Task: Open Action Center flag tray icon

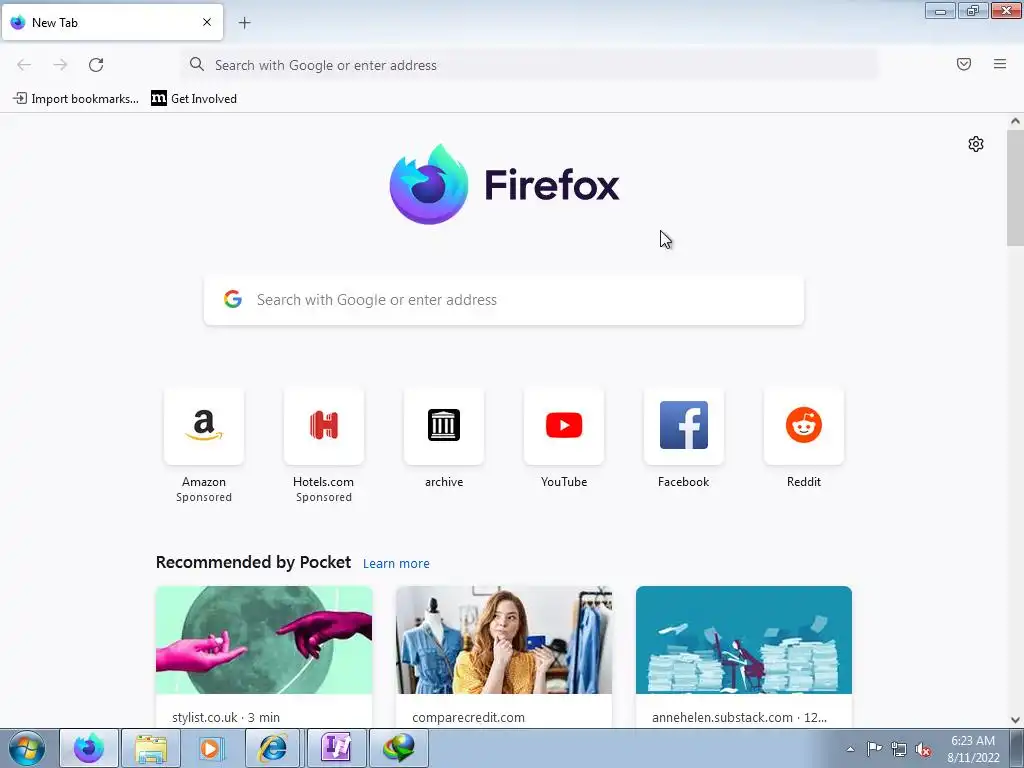Action: pos(874,749)
